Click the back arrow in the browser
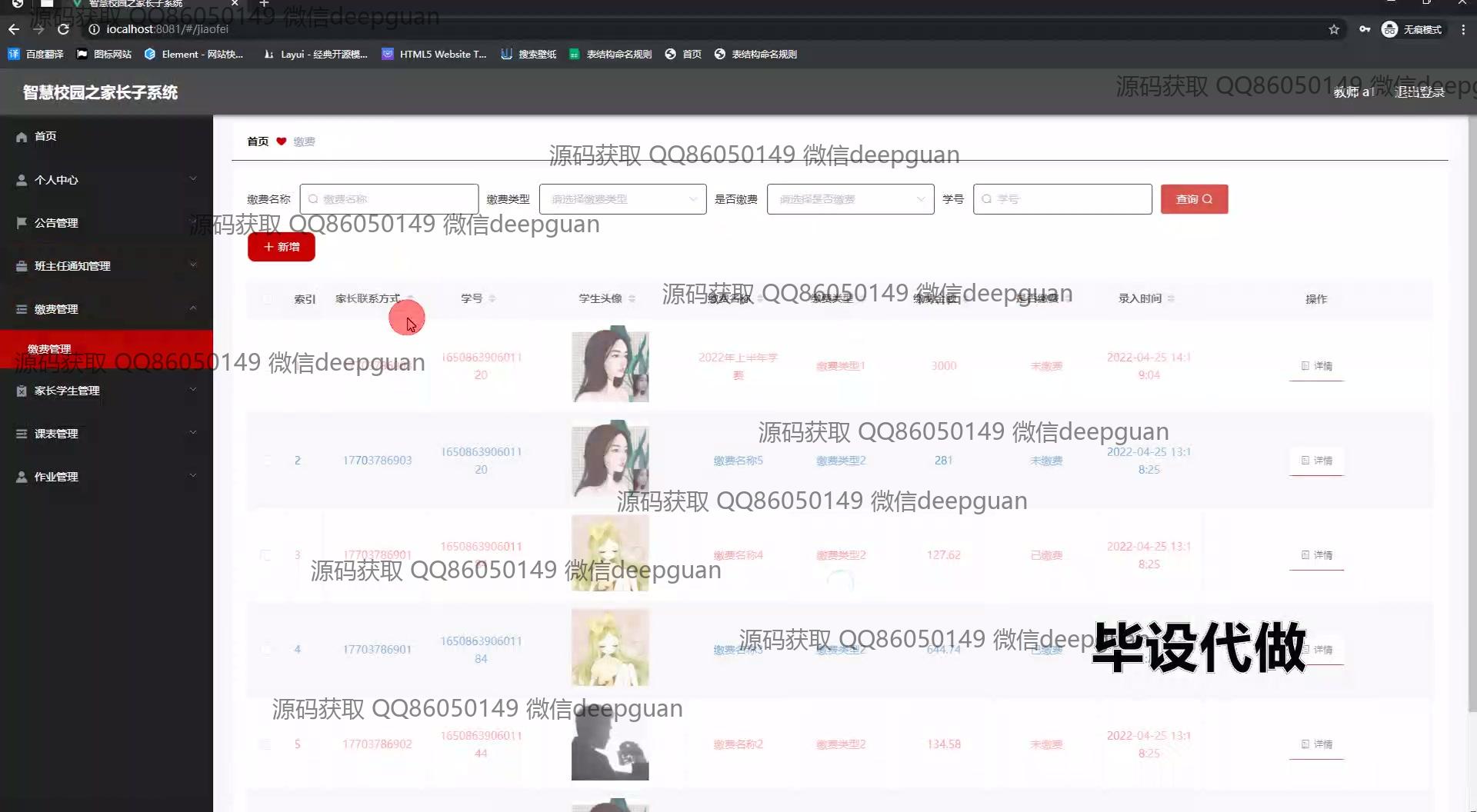 point(14,29)
